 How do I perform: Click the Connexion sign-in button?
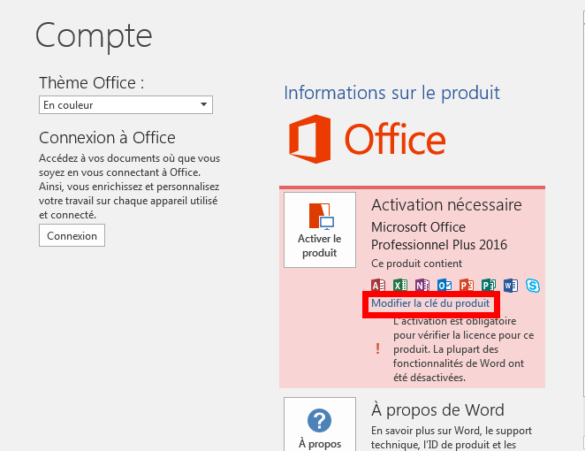click(72, 235)
